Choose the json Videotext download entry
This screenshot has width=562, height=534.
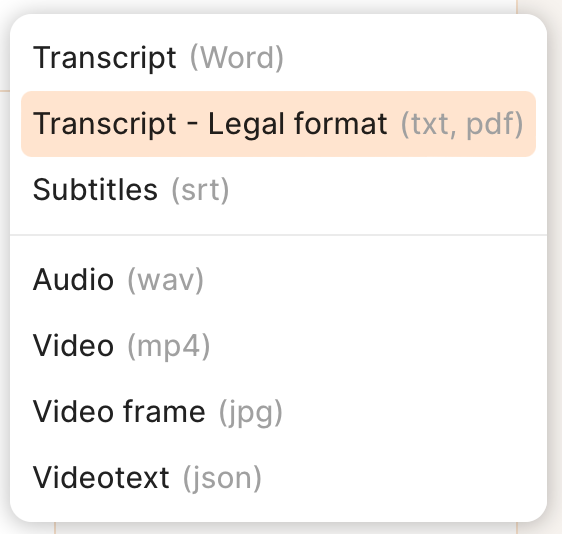click(278, 478)
